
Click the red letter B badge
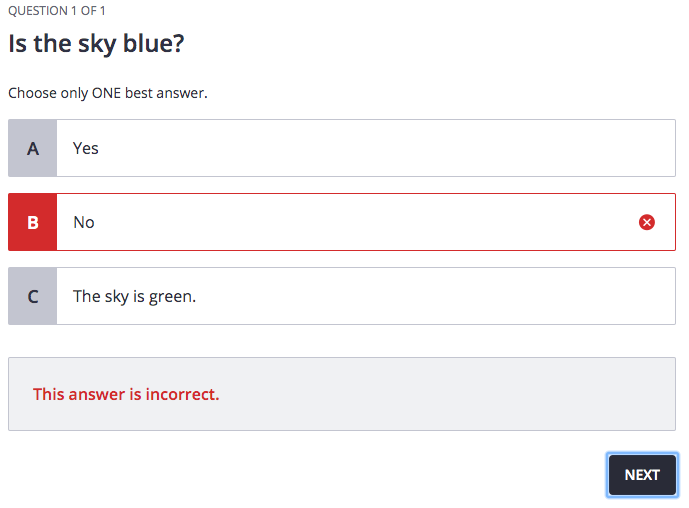33,222
